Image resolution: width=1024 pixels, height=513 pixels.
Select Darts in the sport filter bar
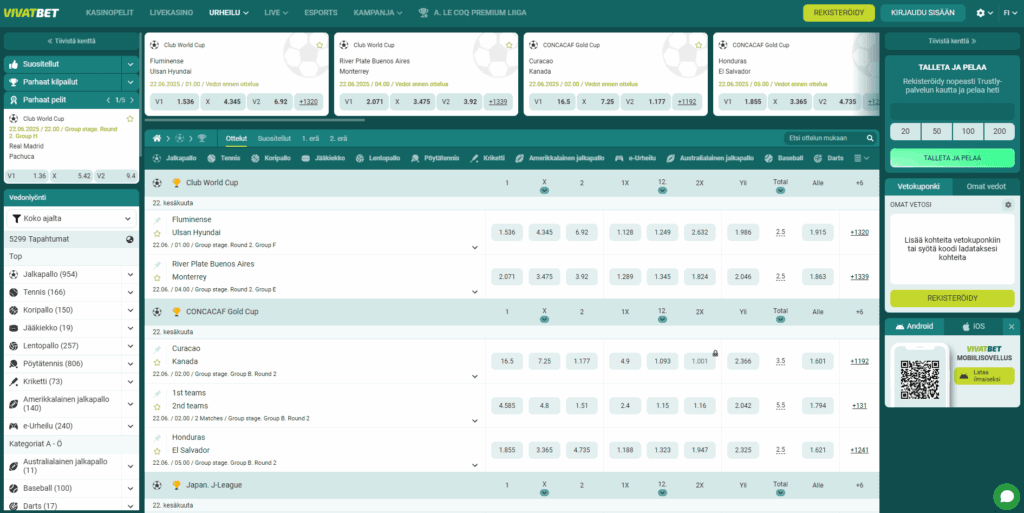coord(828,159)
